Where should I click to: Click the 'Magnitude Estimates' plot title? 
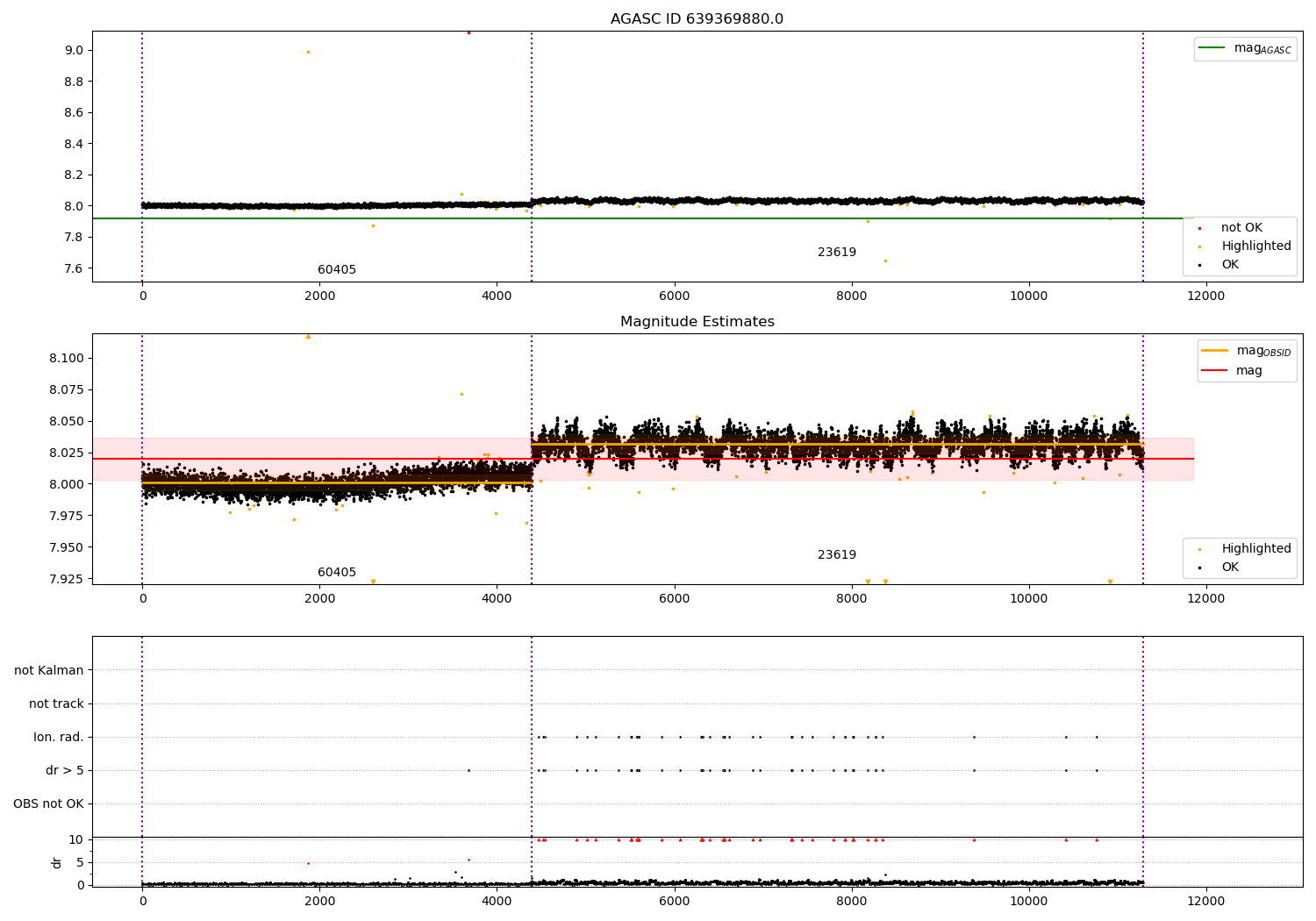click(697, 322)
